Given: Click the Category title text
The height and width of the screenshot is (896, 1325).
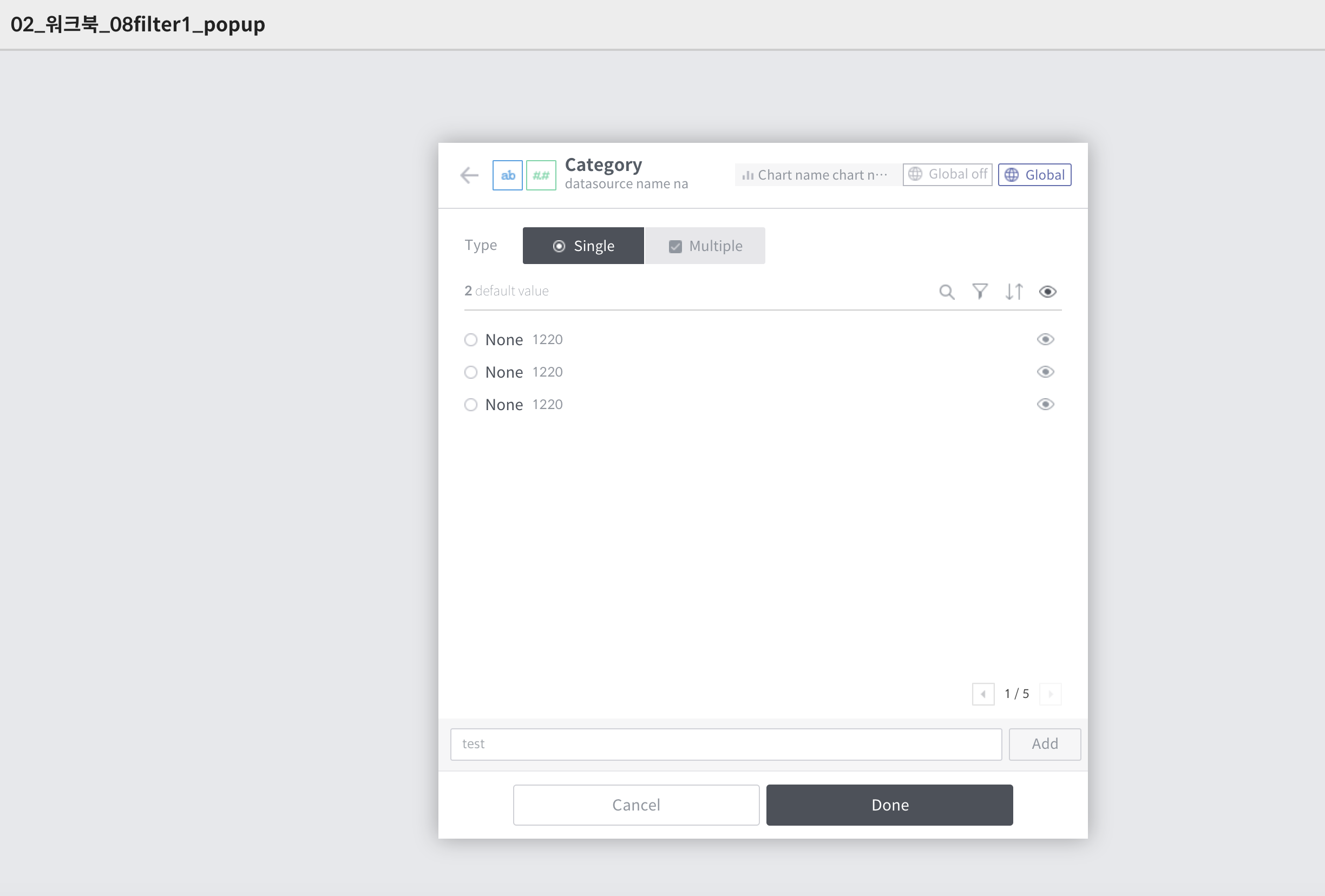Looking at the screenshot, I should point(603,164).
